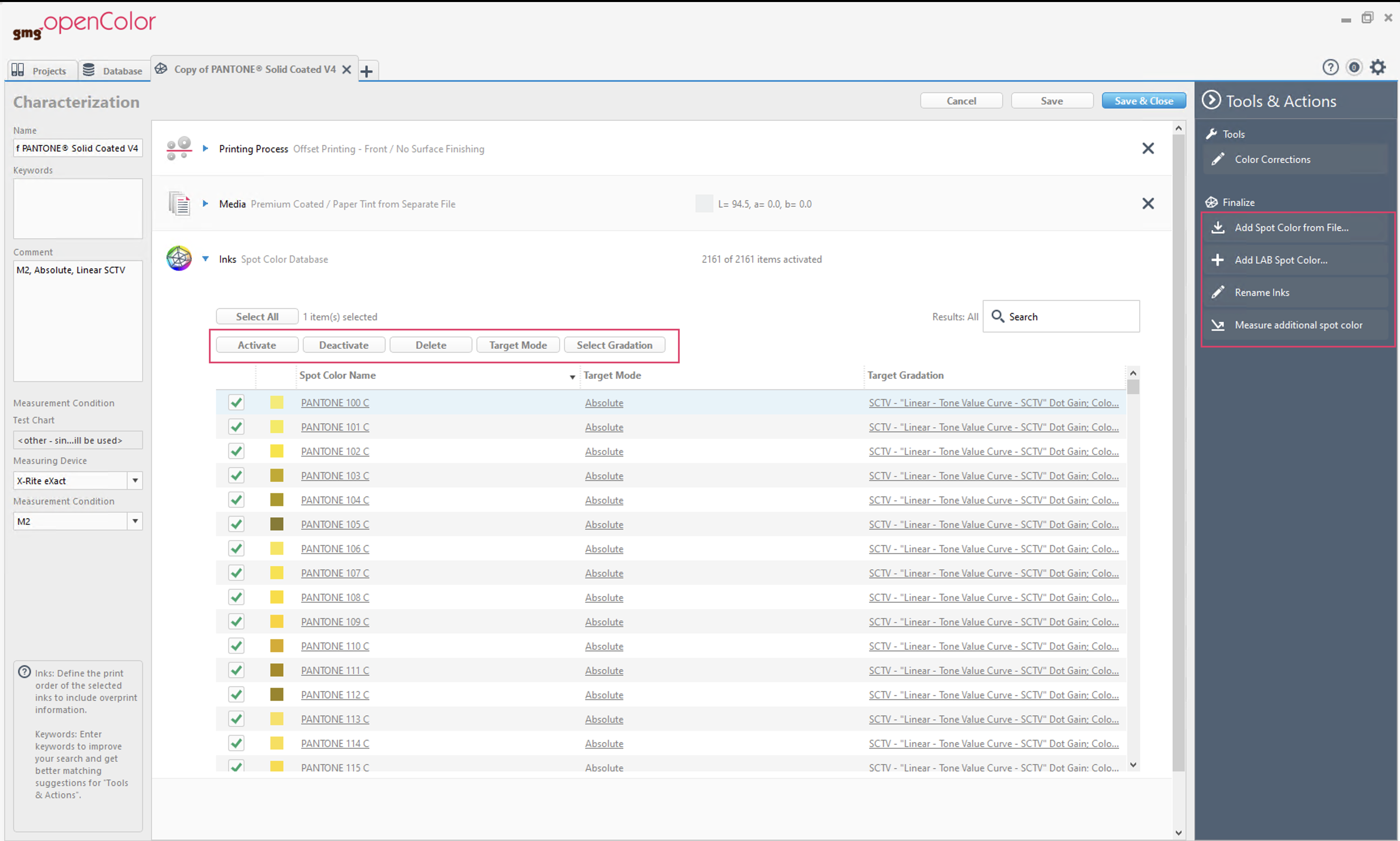
Task: Click the Target Mode button
Action: point(519,345)
